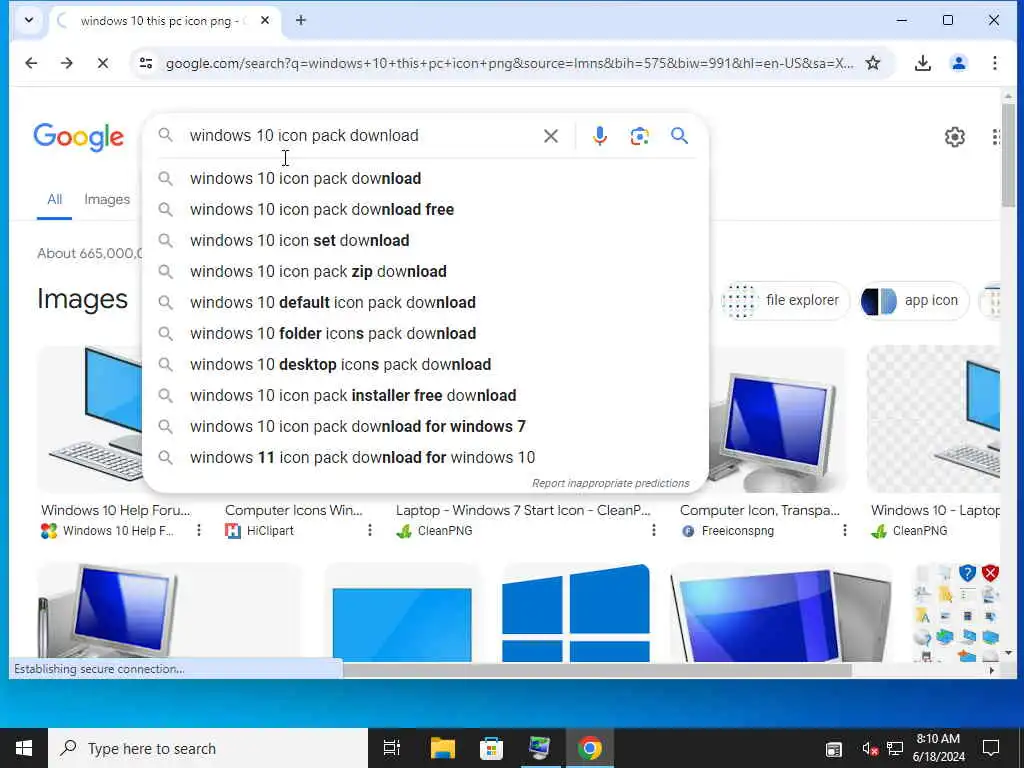The height and width of the screenshot is (768, 1024).
Task: Open 'Computer Icon, Transpa...' Freeiconspng result
Action: click(x=760, y=510)
